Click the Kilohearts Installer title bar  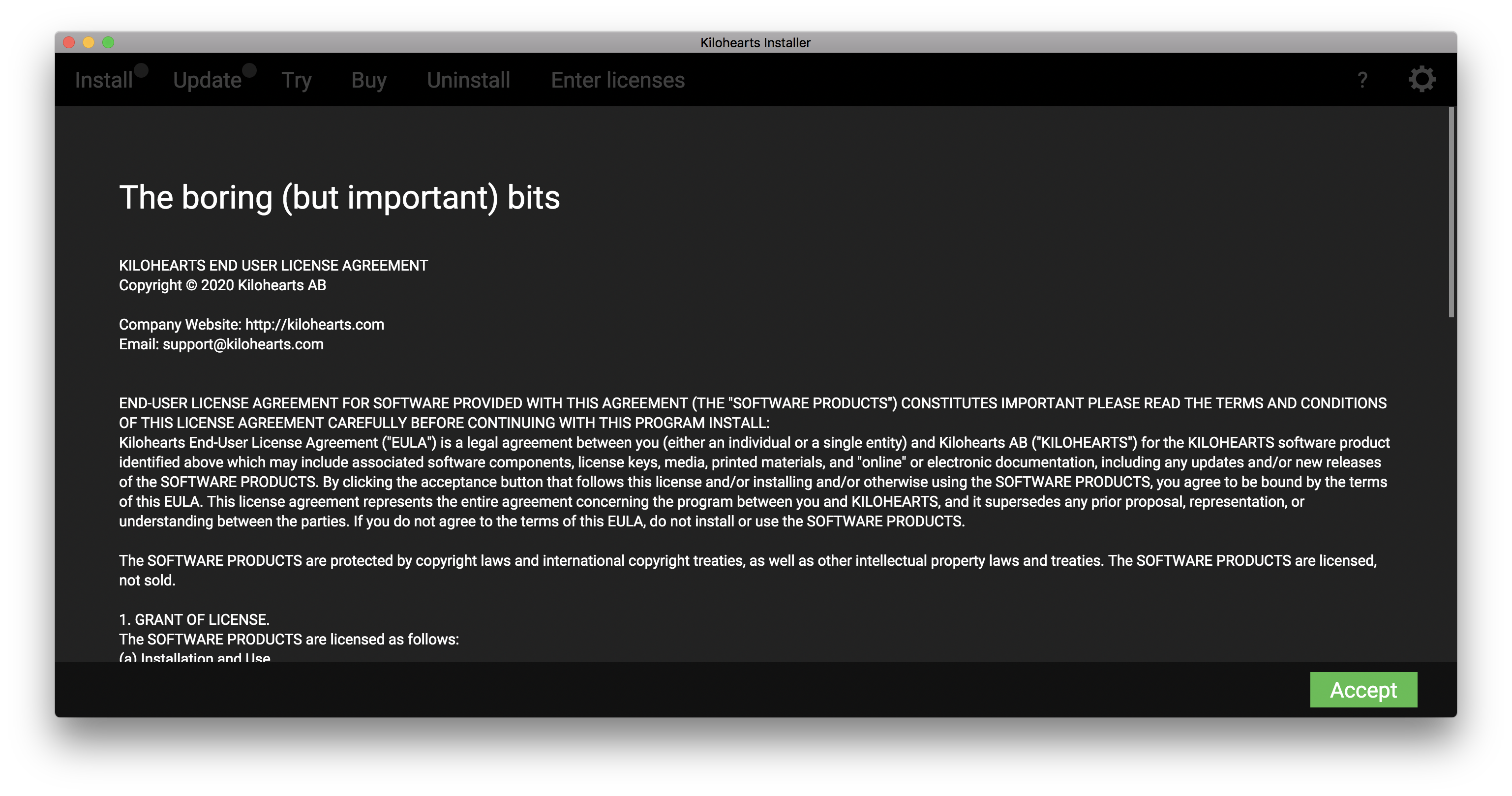tap(755, 42)
